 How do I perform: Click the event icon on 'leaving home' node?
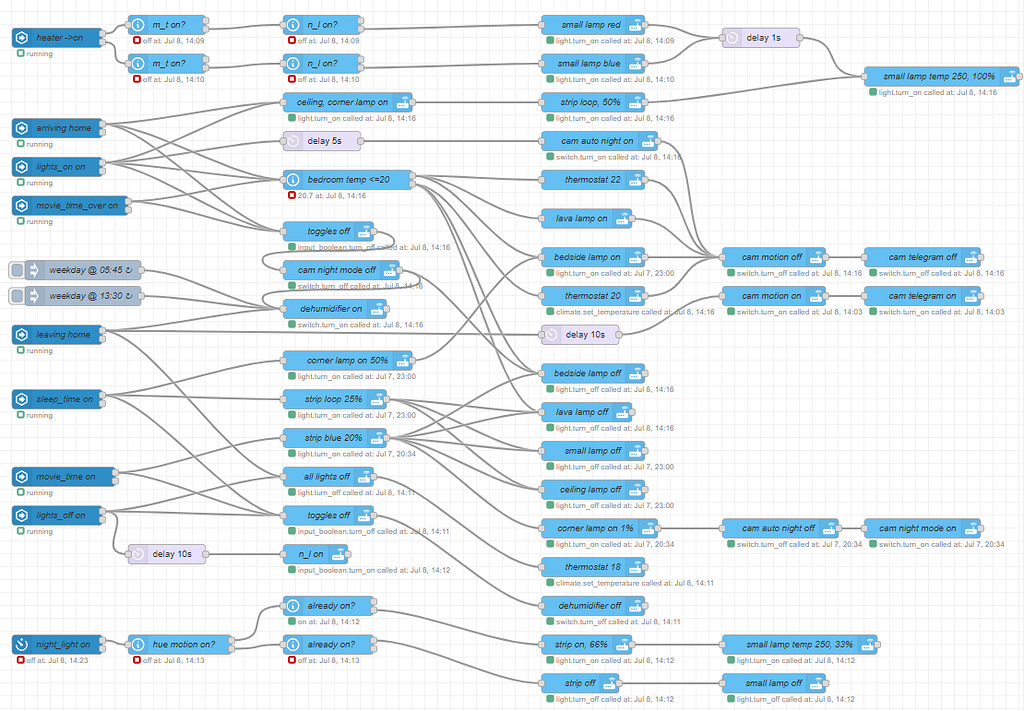point(22,334)
